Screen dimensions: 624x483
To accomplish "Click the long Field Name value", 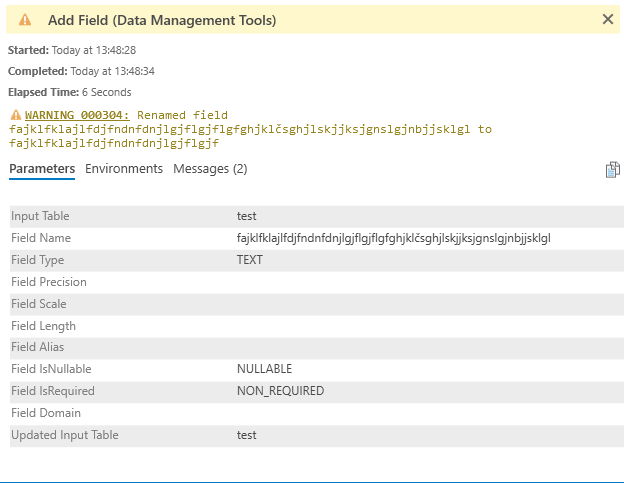I will pos(393,238).
